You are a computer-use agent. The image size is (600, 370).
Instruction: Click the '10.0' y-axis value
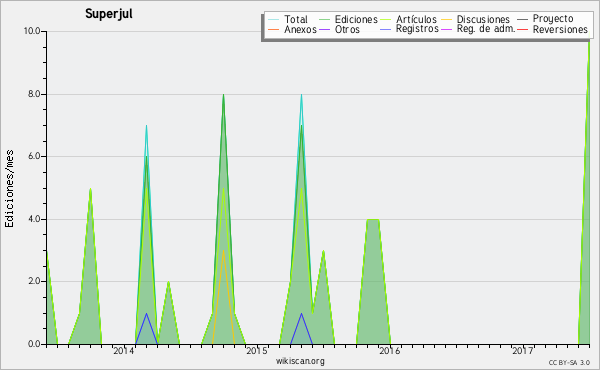[32, 31]
